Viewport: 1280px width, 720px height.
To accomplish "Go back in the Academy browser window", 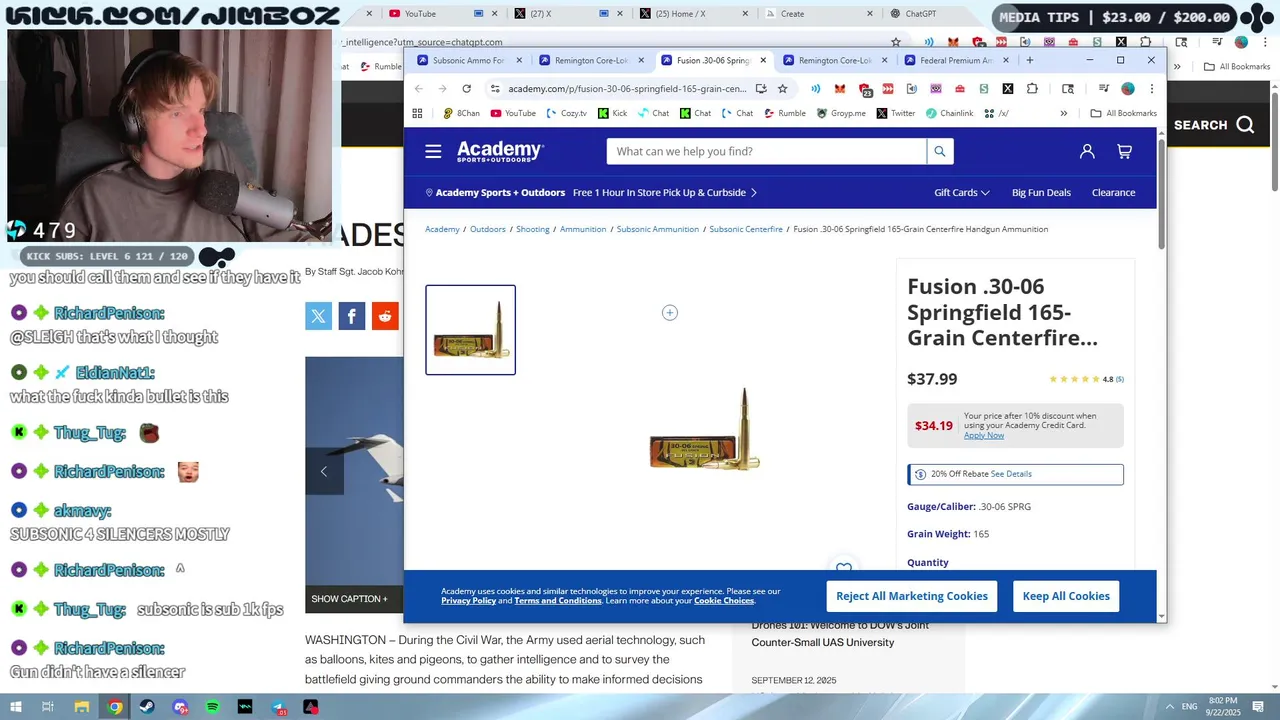I will (419, 88).
